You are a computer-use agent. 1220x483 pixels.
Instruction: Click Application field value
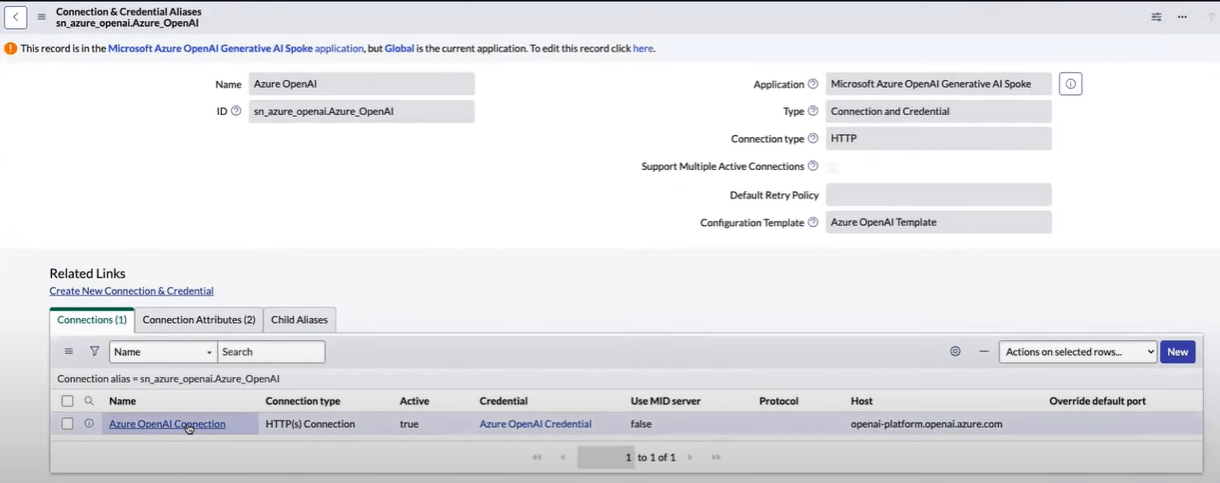click(938, 84)
